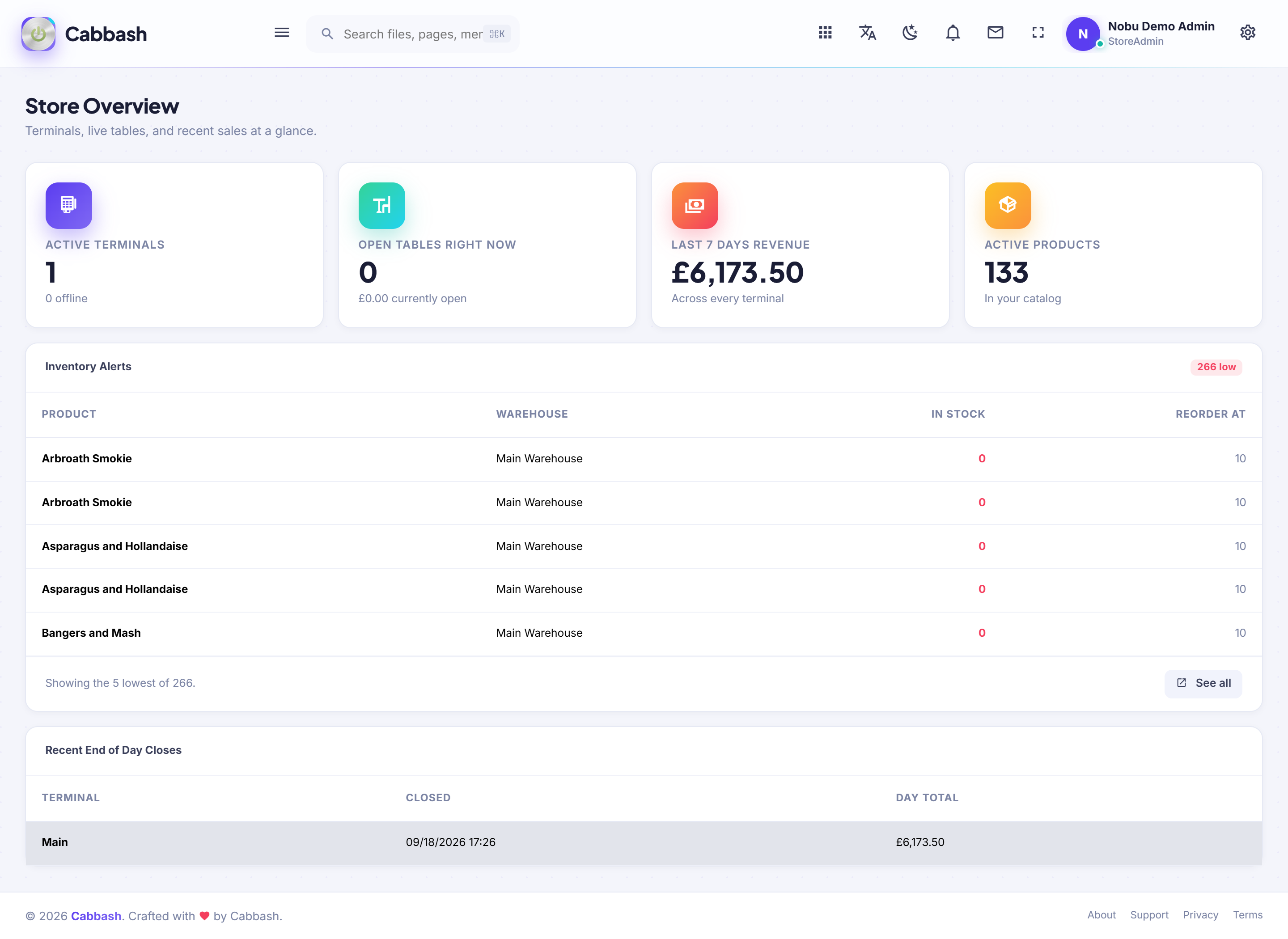The width and height of the screenshot is (1288, 939).
Task: Click the footer heart icon
Action: click(x=205, y=916)
